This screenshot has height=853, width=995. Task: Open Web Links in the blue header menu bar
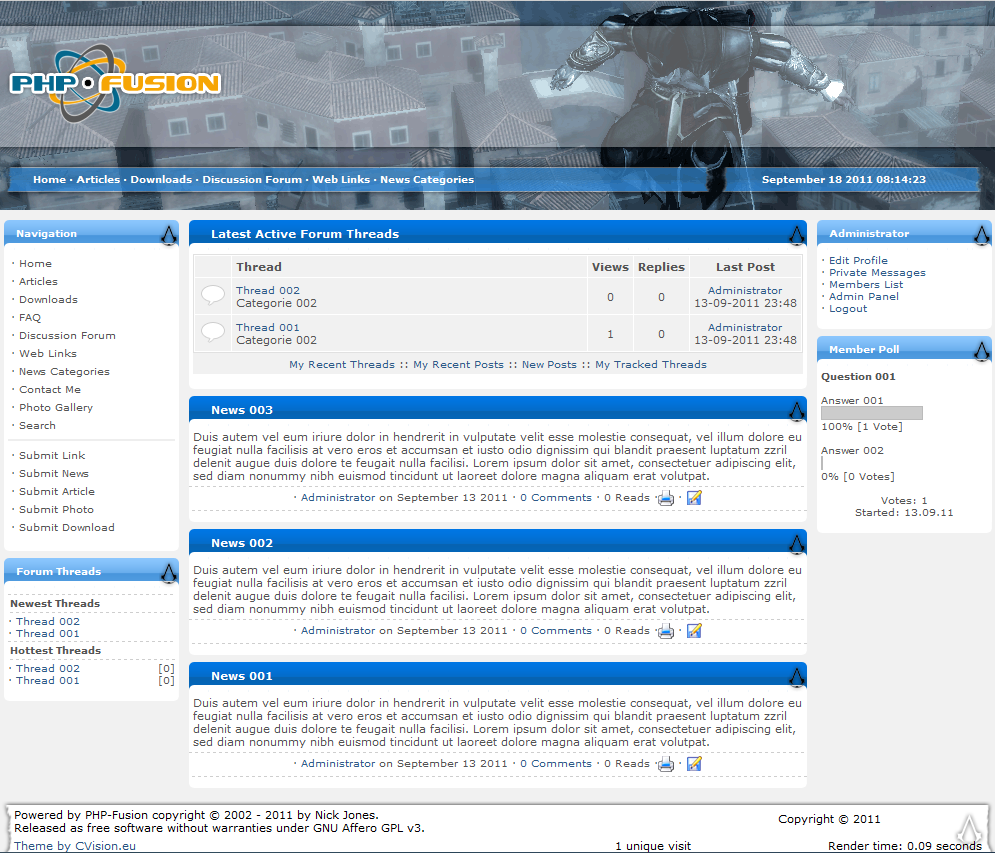click(x=341, y=180)
